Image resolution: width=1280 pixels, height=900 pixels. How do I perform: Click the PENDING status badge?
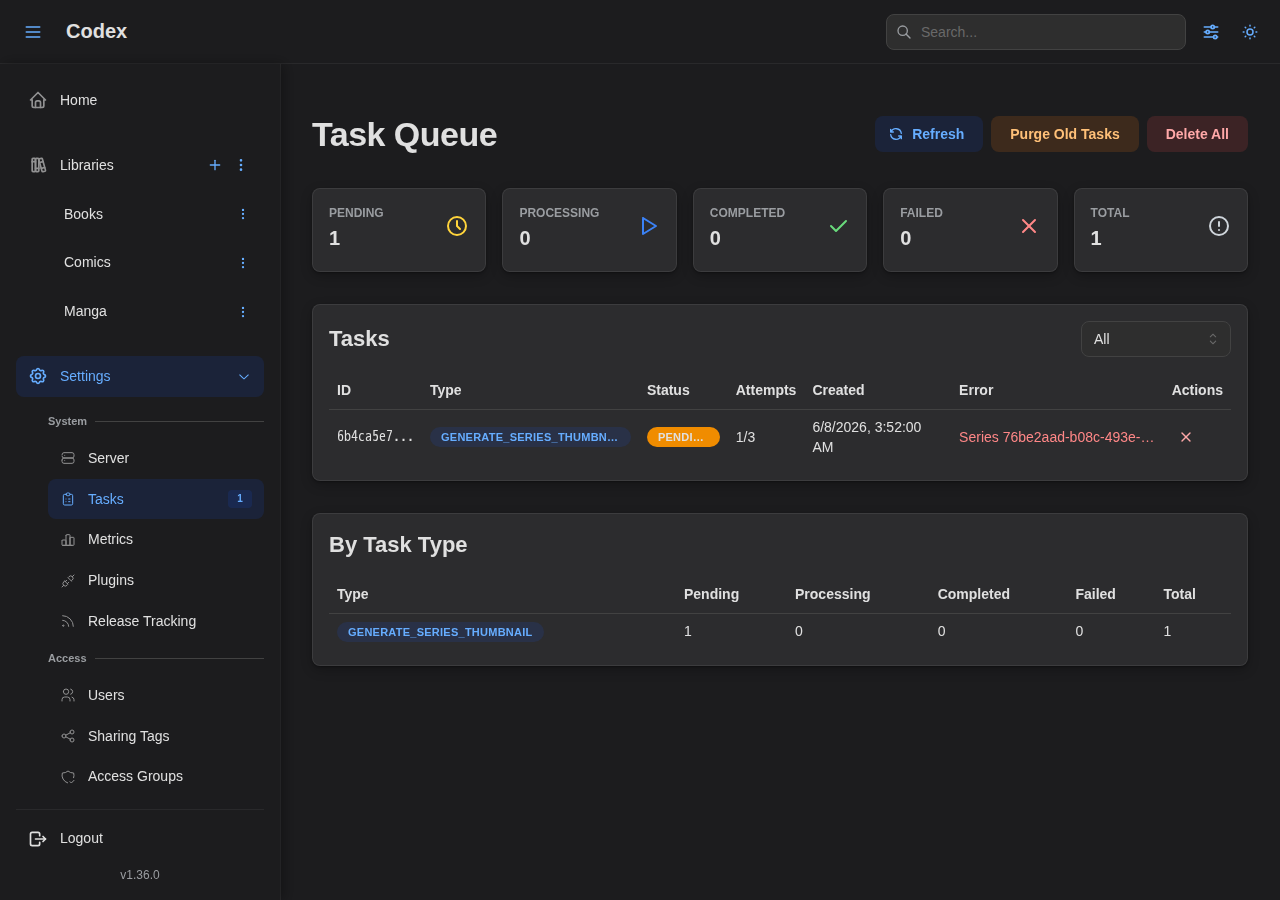coord(683,437)
